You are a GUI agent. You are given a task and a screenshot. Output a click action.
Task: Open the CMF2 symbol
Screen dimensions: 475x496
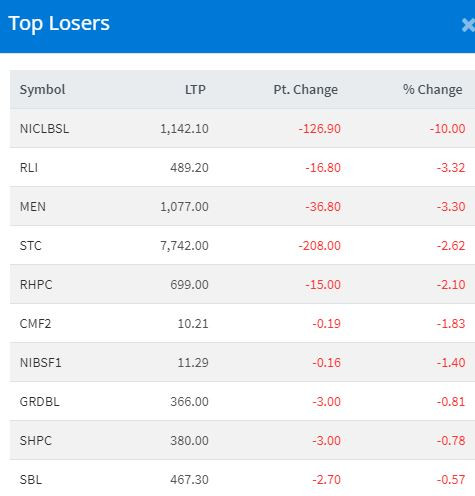pos(35,324)
